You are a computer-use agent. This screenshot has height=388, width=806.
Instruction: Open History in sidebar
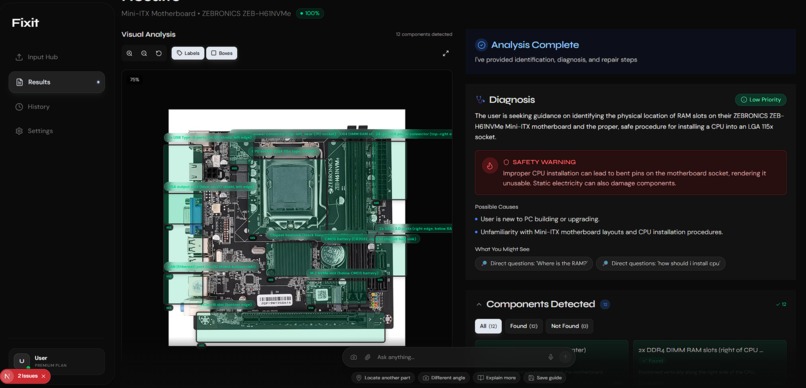(57, 106)
